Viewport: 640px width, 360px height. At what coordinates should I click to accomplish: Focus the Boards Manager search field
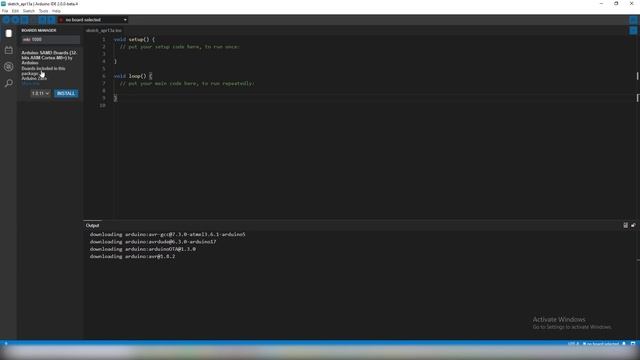click(x=51, y=40)
